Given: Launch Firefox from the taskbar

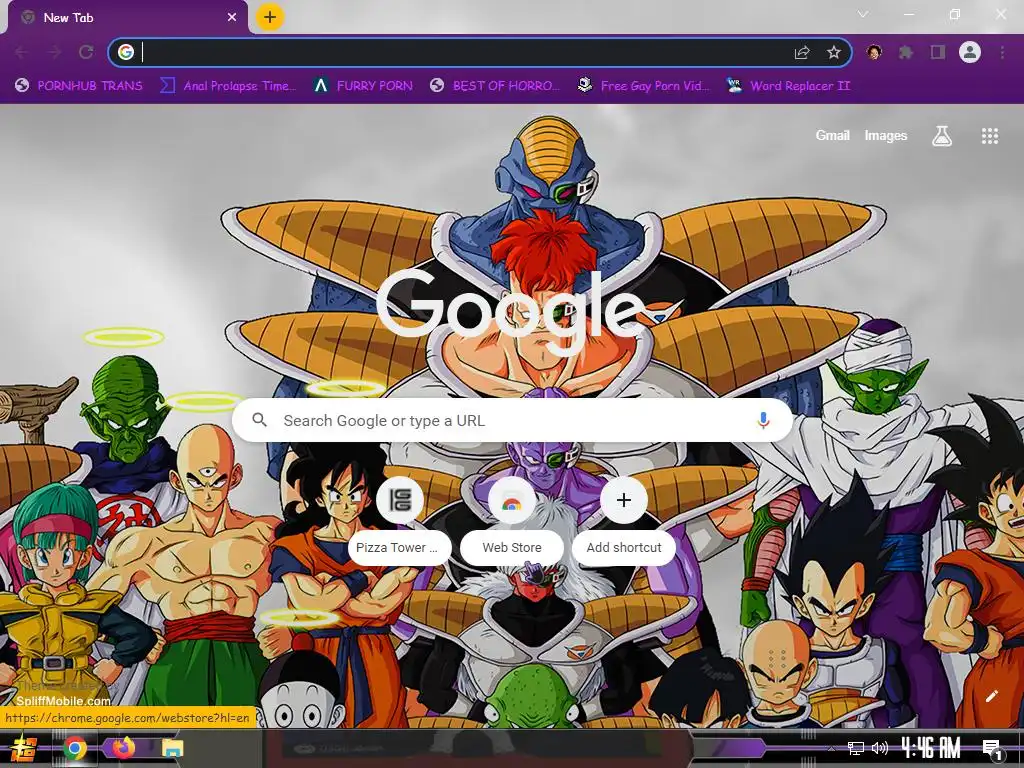Looking at the screenshot, I should point(124,747).
